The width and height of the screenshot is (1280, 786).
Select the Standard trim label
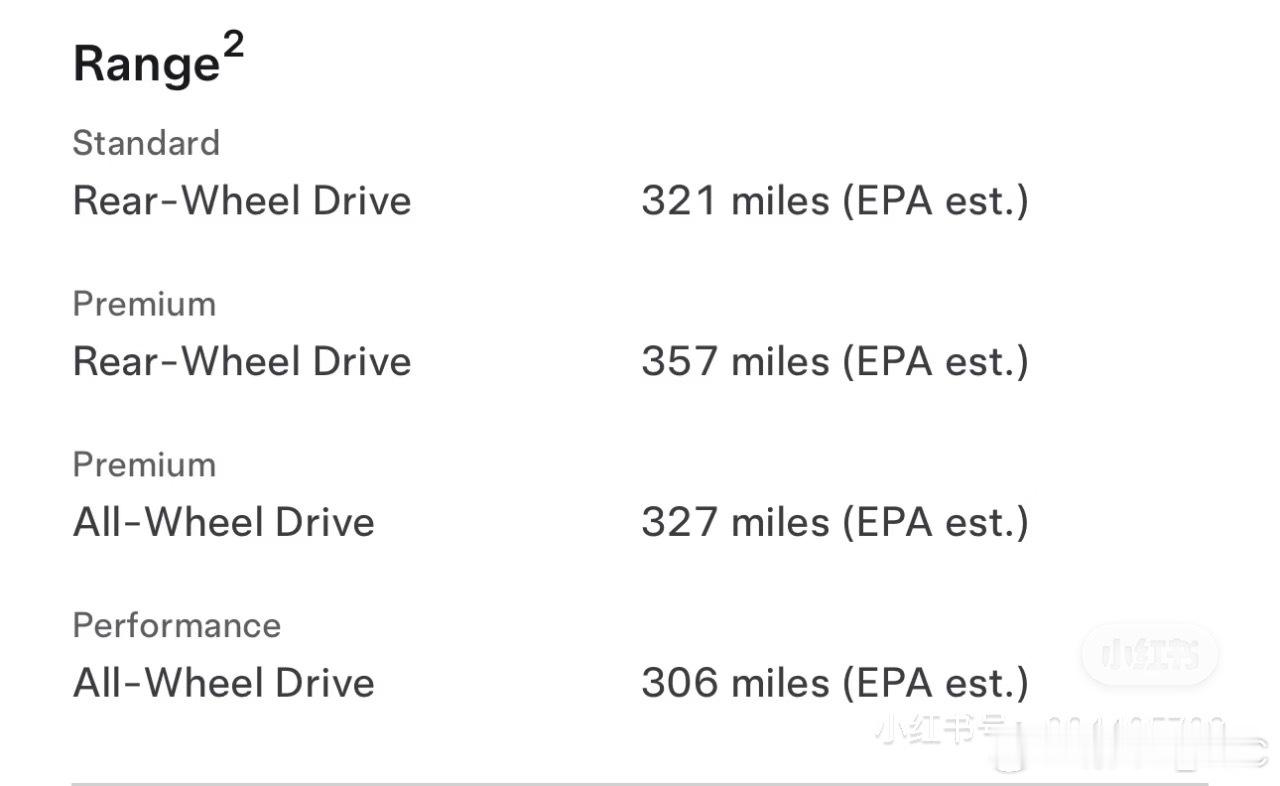tap(146, 143)
